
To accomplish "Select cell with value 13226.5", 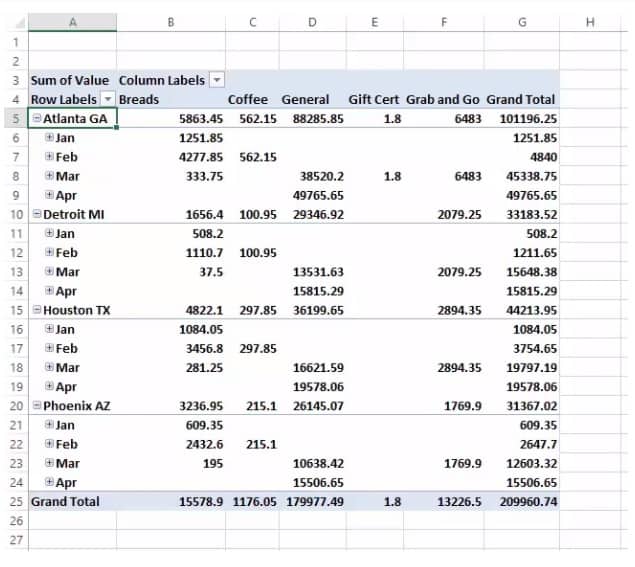I will click(443, 501).
